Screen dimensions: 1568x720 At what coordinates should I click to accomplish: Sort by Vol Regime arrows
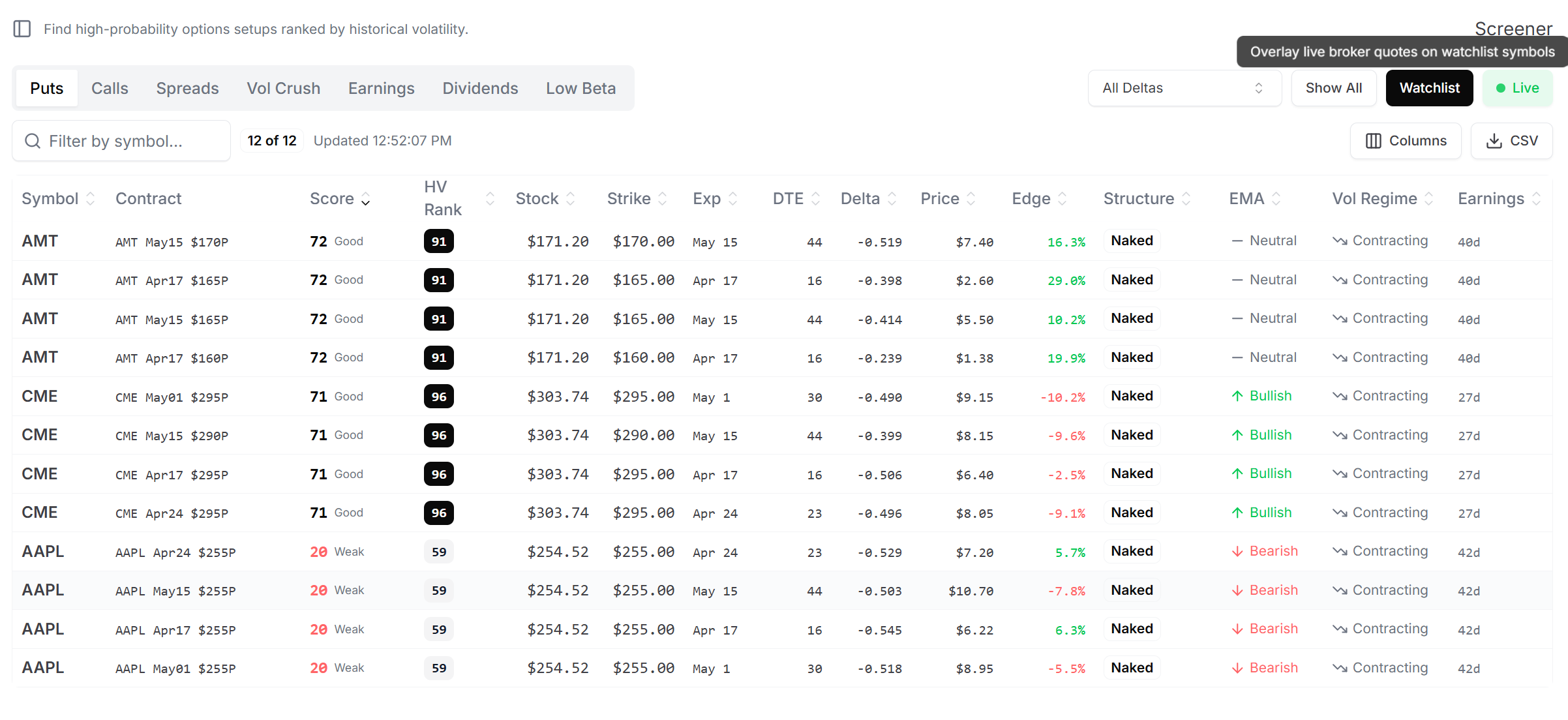pyautogui.click(x=1428, y=199)
